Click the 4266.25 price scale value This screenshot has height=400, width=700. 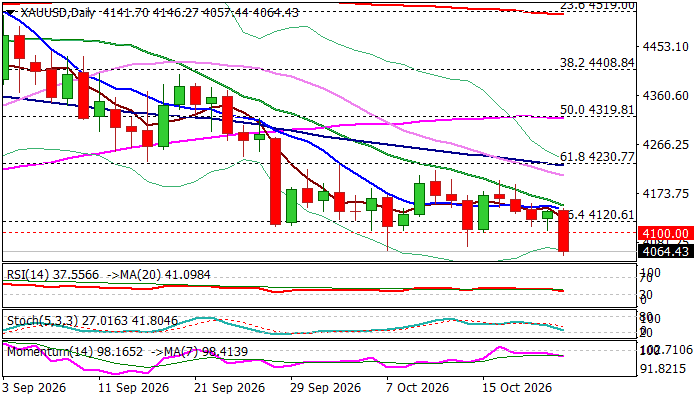[x=666, y=145]
